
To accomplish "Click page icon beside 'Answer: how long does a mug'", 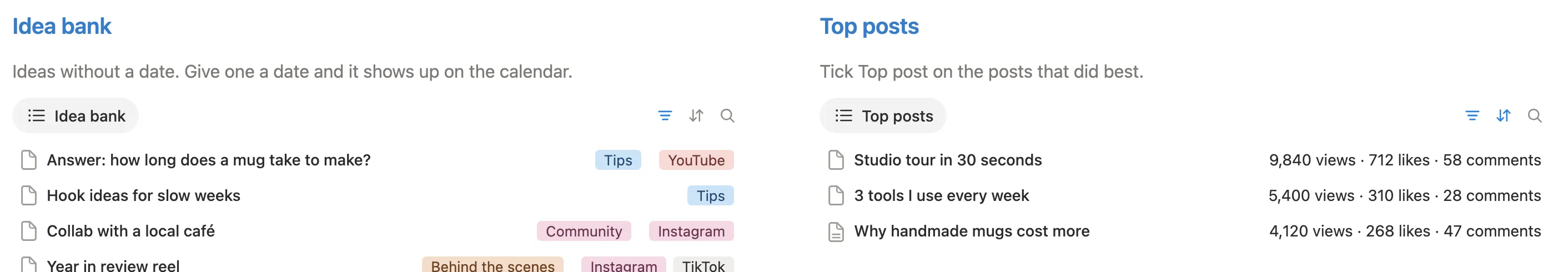I will 29,160.
